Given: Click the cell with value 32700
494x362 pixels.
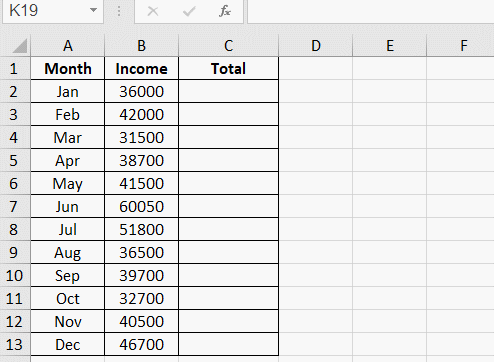Looking at the screenshot, I should pyautogui.click(x=142, y=299).
